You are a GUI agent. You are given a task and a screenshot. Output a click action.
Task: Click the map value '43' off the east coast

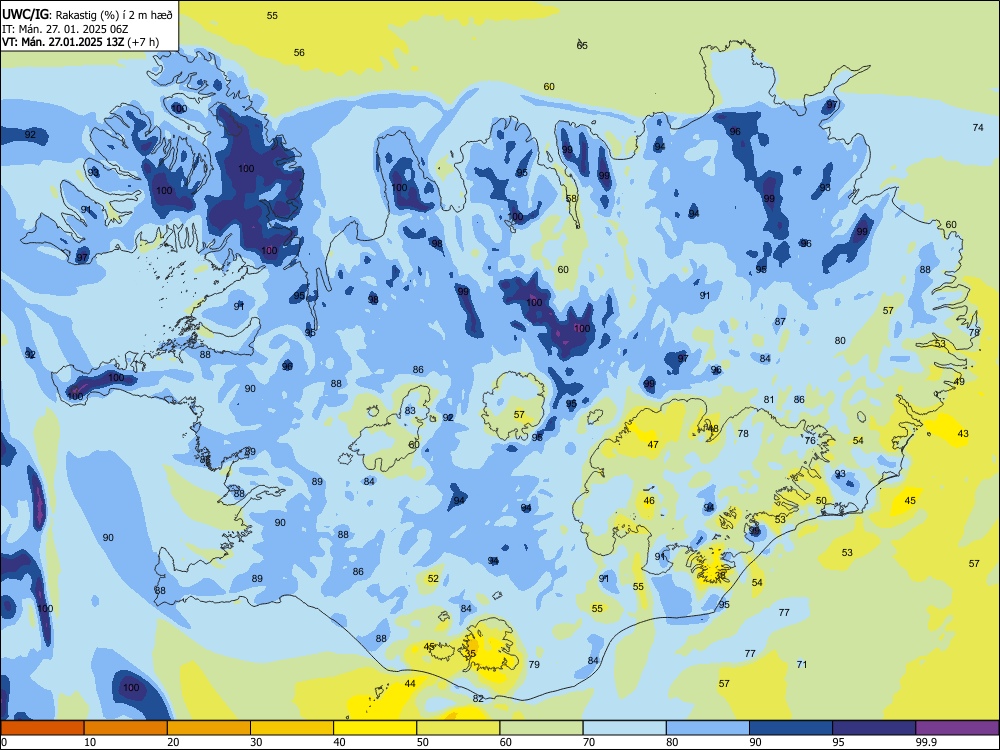tap(962, 434)
